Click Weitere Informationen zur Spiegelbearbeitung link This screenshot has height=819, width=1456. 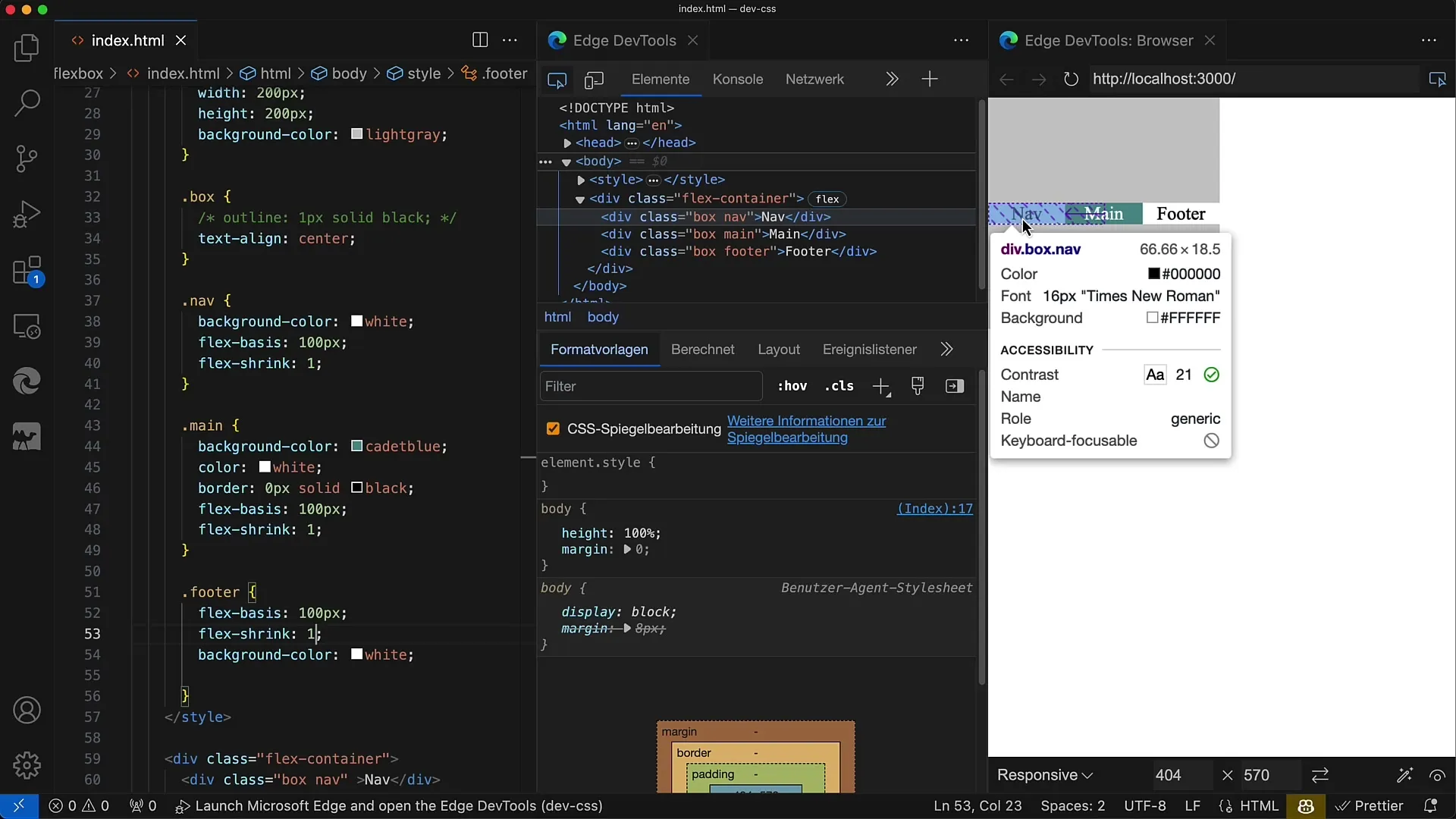(x=807, y=429)
